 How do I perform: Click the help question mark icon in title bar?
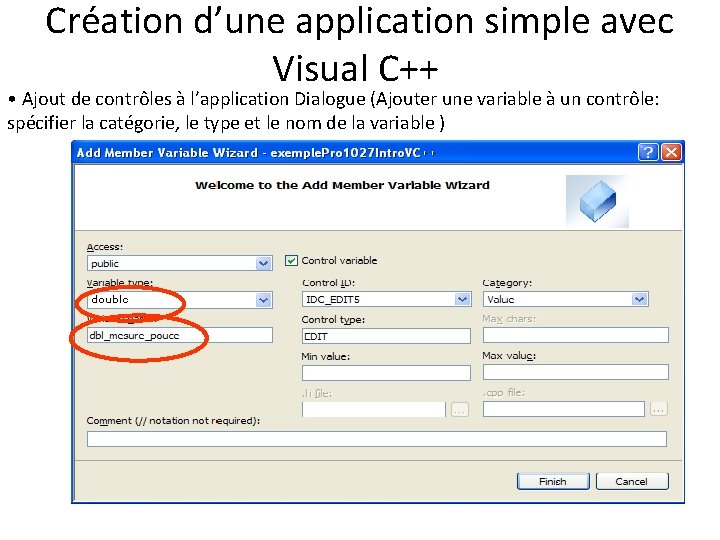click(648, 152)
